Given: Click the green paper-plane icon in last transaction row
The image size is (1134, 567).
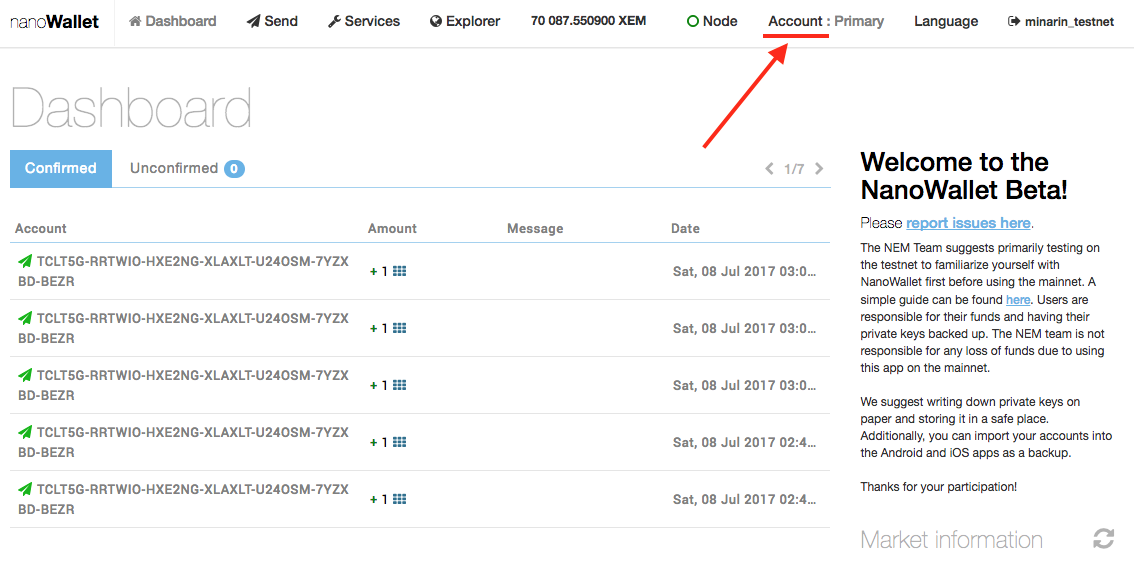Looking at the screenshot, I should (25, 490).
